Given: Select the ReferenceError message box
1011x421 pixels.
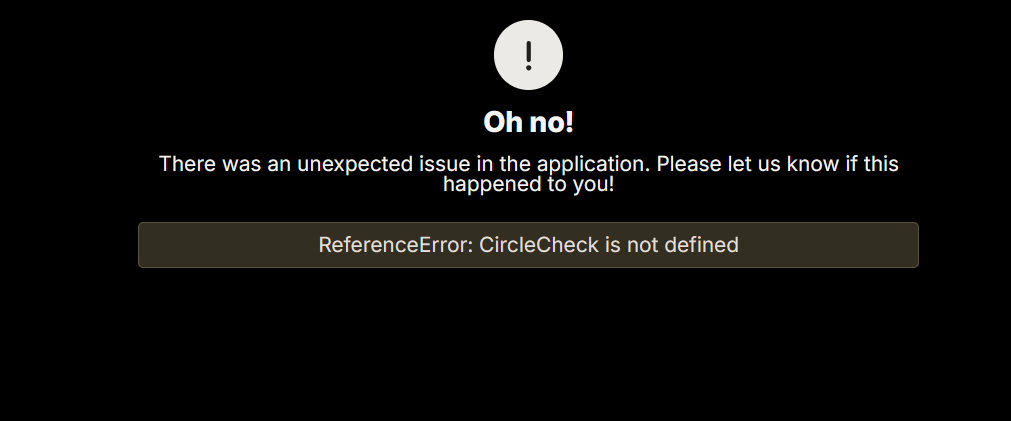Looking at the screenshot, I should 528,245.
